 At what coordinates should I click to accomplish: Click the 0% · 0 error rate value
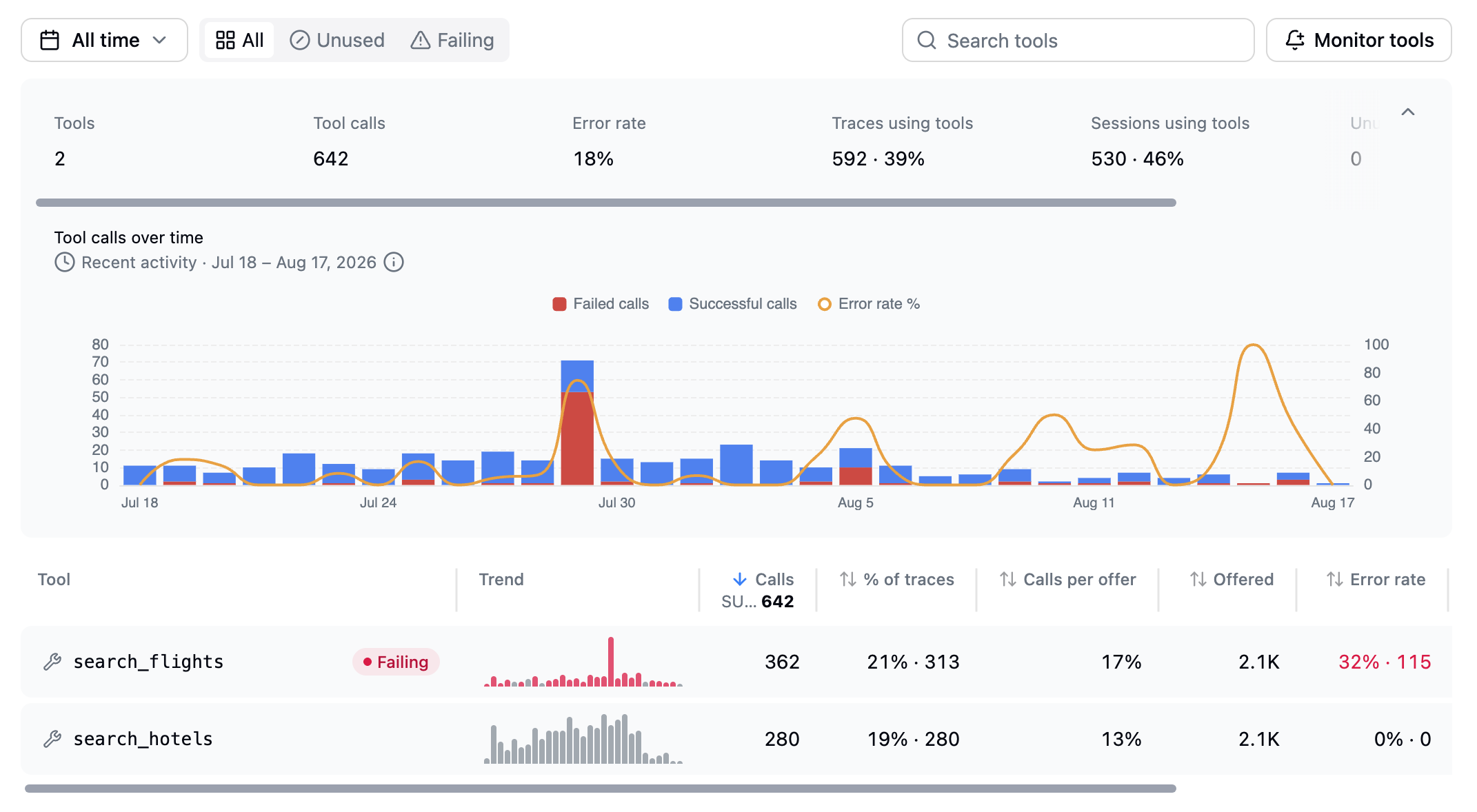pyautogui.click(x=1403, y=739)
